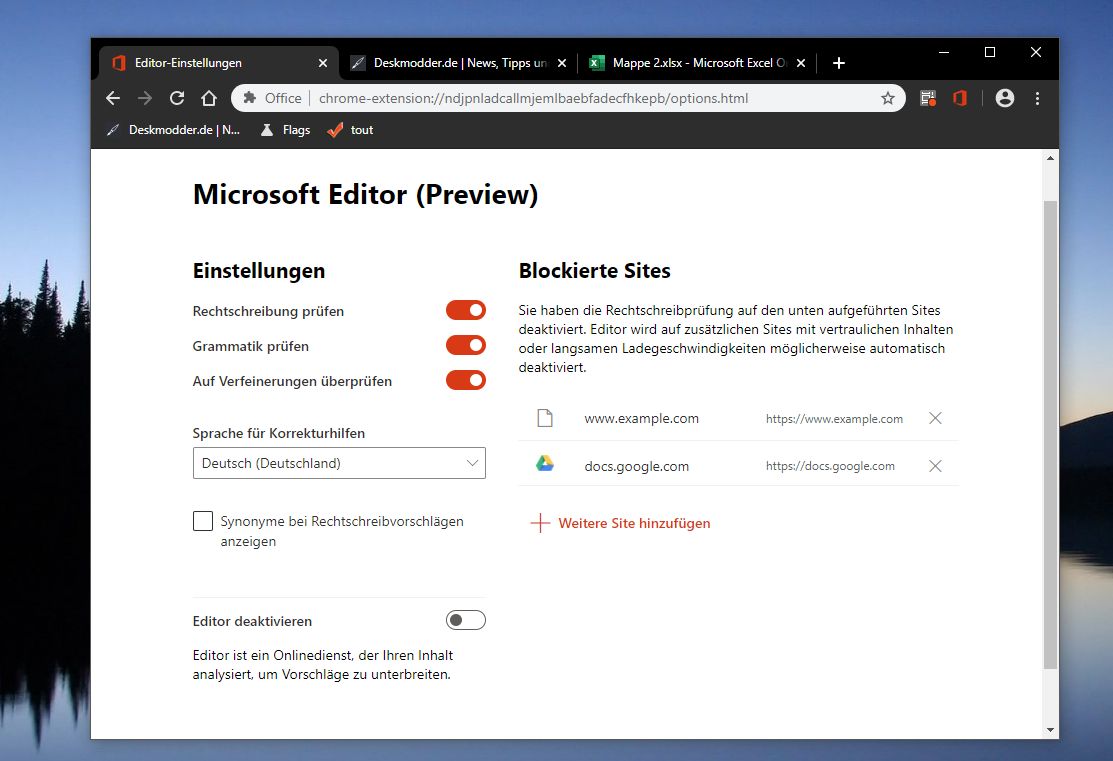This screenshot has height=761, width=1113.
Task: Switch to the Editor-Einstellungen tab
Action: tap(219, 63)
